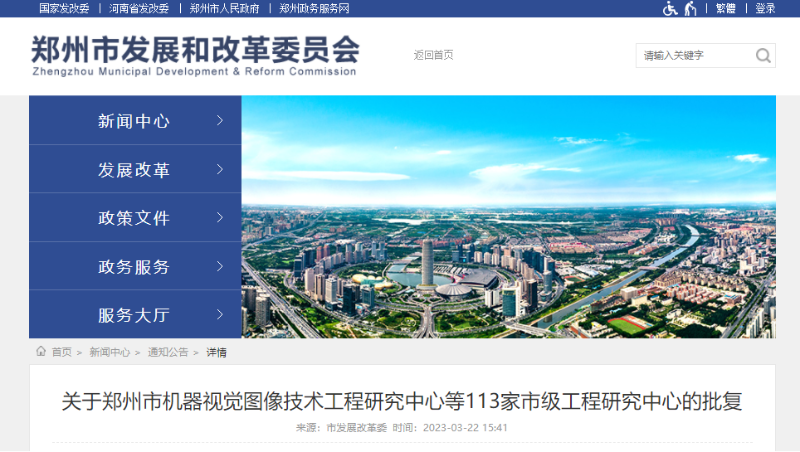Expand the 政策文件 menu arrow
800x452 pixels.
tap(220, 217)
